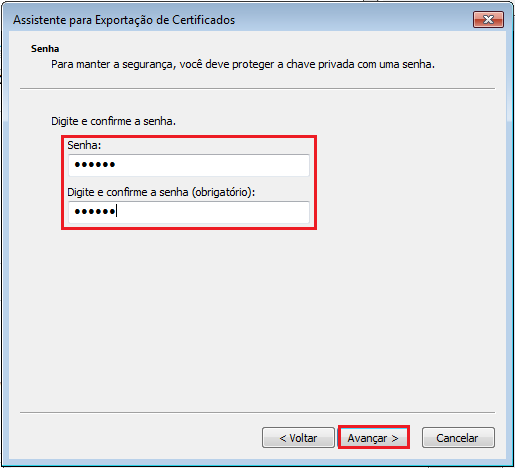515x468 pixels.
Task: Close the certificate export wizard window
Action: pyautogui.click(x=488, y=20)
